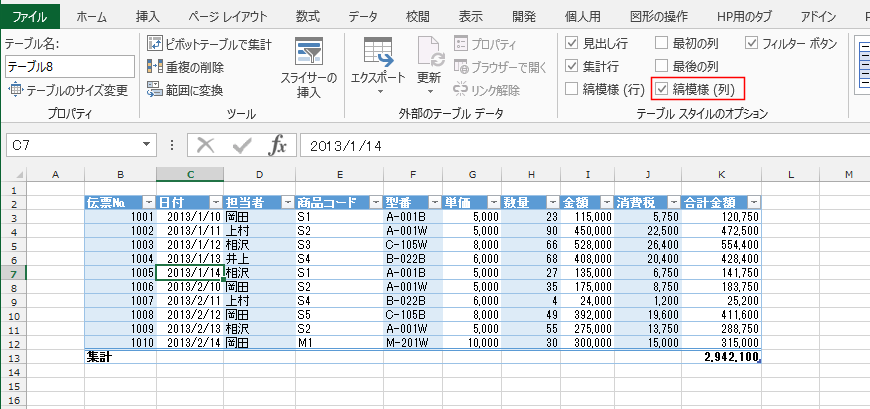The height and width of the screenshot is (409, 870).
Task: Click Summarize with PivotTable icon
Action: click(155, 43)
